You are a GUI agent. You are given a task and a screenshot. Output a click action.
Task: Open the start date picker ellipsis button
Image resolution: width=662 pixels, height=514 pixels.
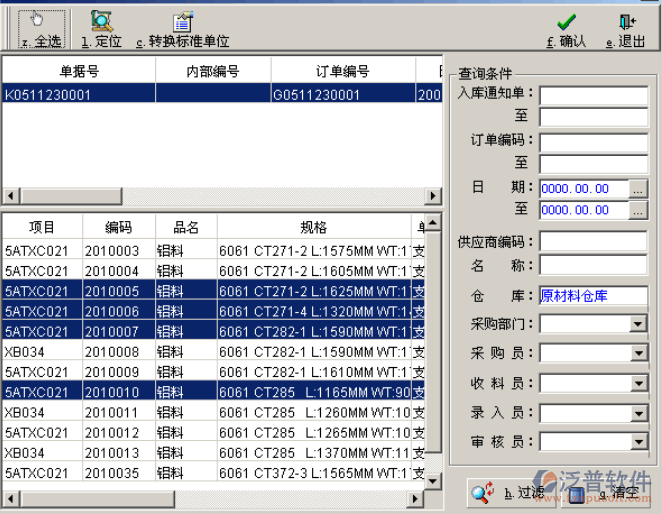[638, 188]
